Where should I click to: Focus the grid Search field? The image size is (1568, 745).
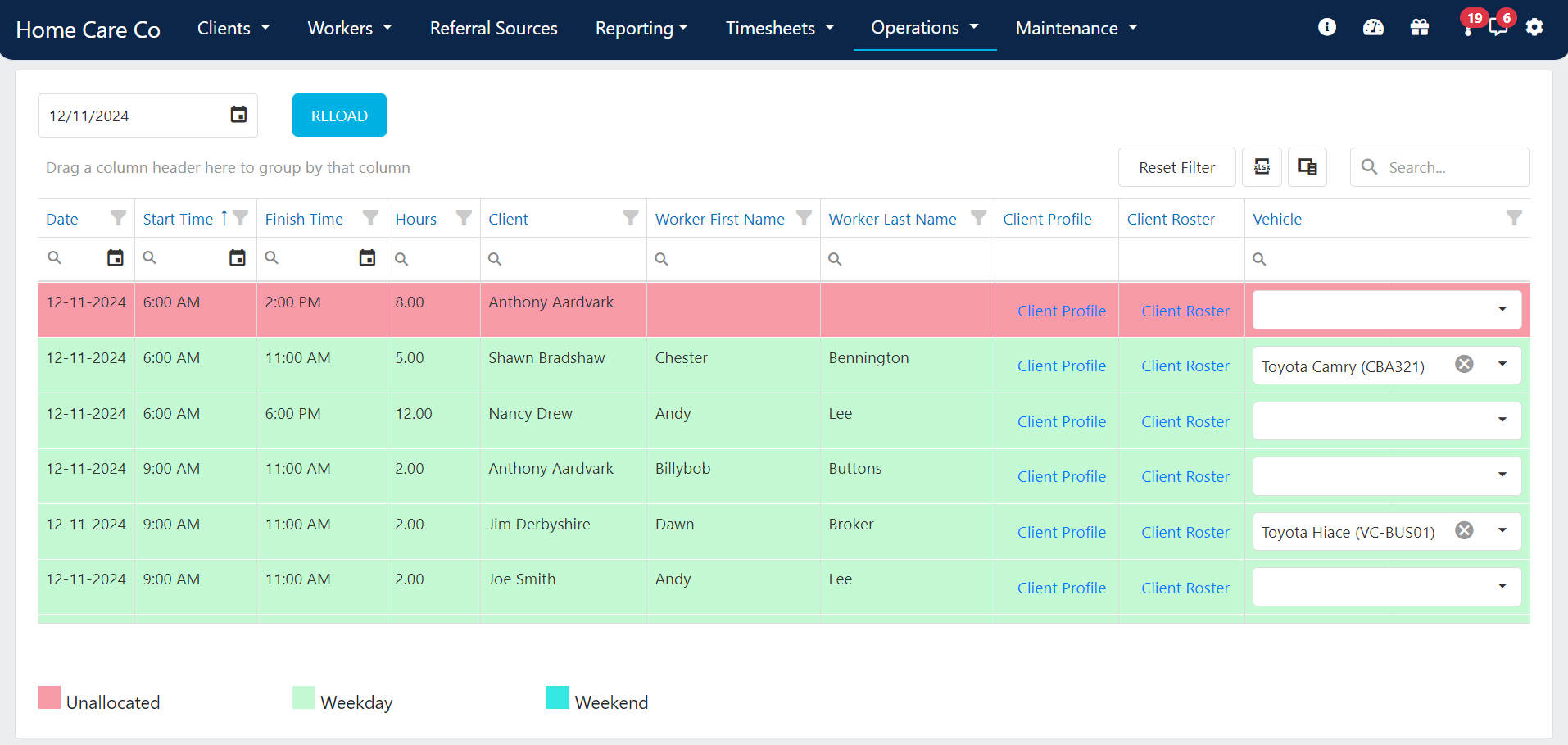[1440, 167]
